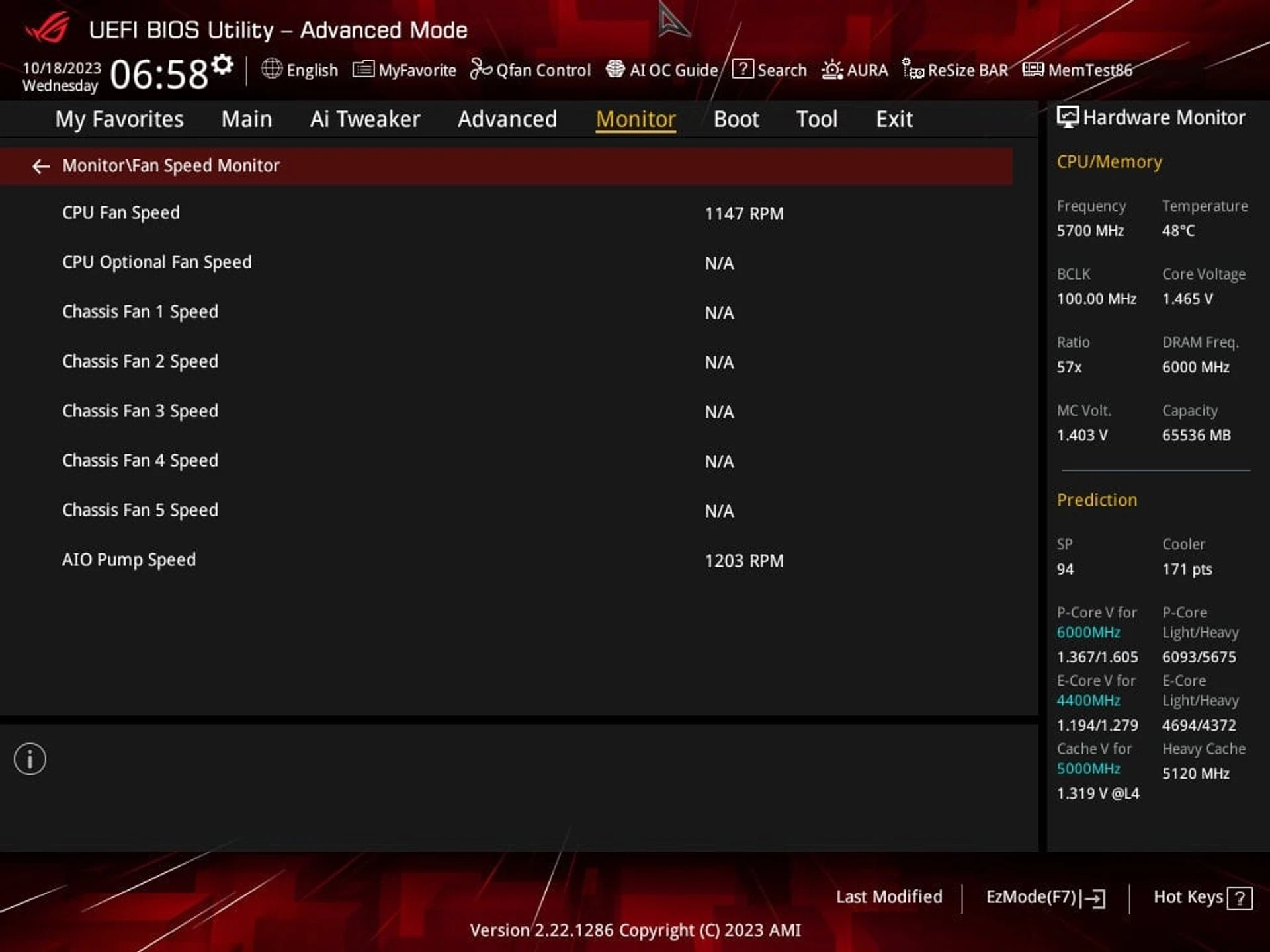Click the MemTest86 memory icon
Image resolution: width=1270 pixels, height=952 pixels.
point(1033,69)
